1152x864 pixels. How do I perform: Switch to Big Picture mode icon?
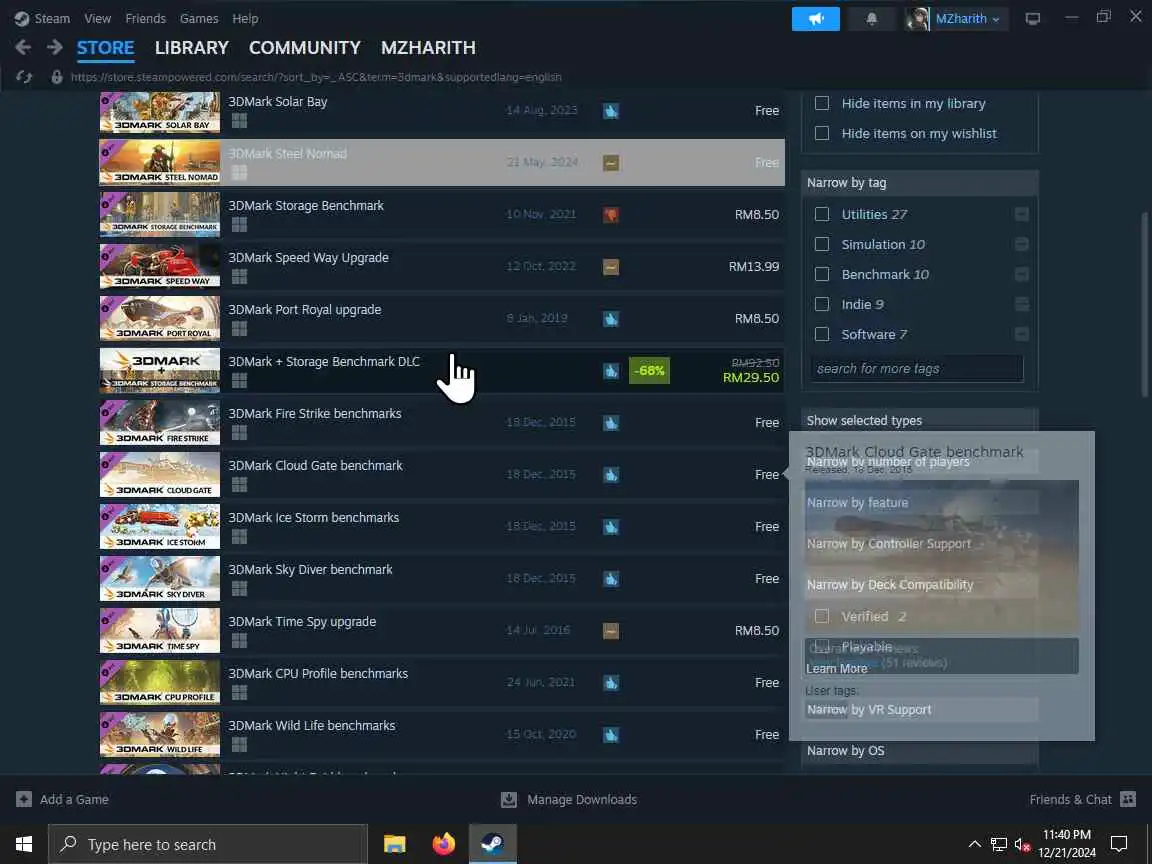tap(1033, 18)
